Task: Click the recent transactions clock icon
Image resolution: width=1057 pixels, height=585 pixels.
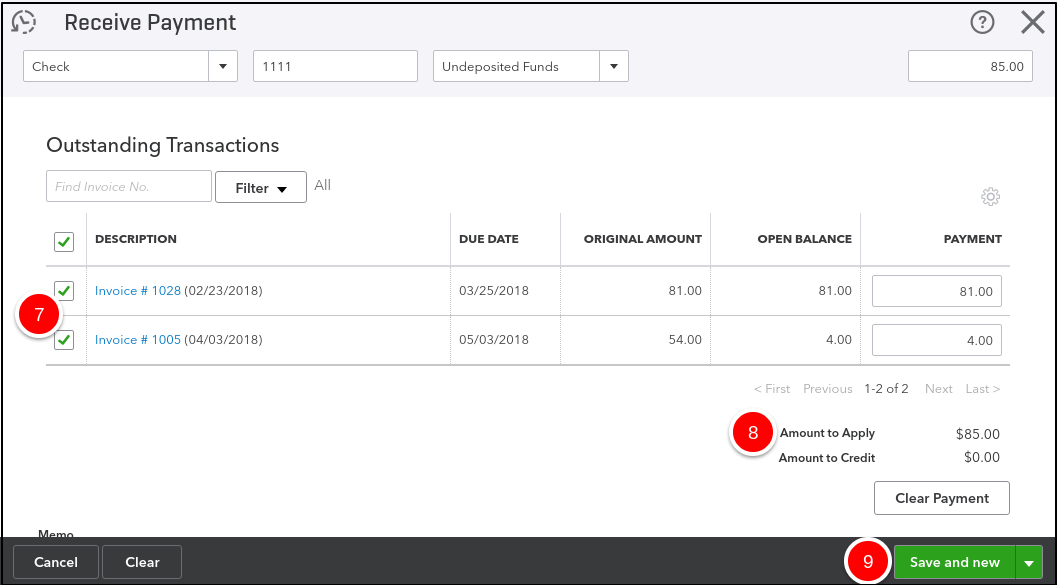Action: (x=23, y=22)
